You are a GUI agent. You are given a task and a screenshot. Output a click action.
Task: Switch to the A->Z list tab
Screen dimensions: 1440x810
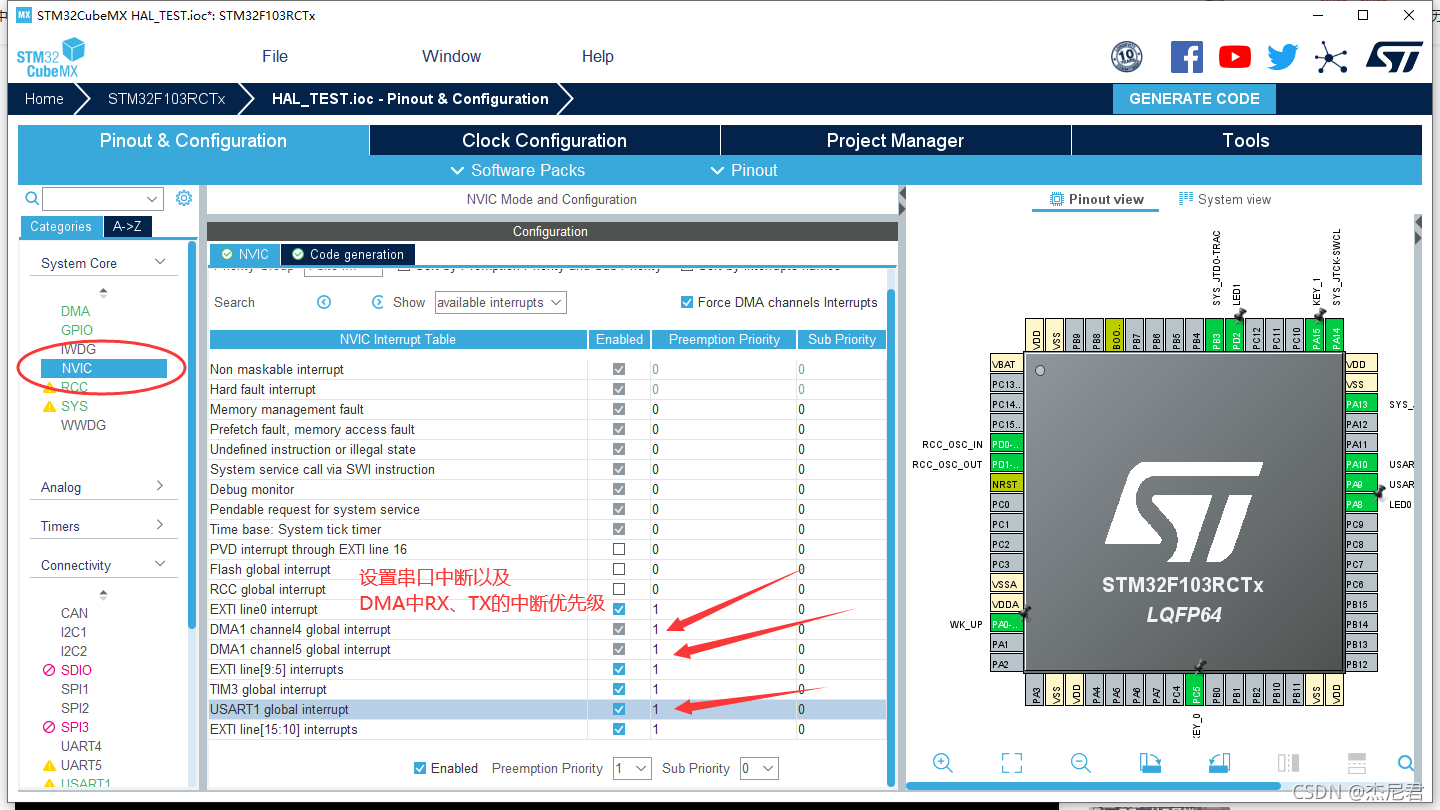pyautogui.click(x=127, y=226)
